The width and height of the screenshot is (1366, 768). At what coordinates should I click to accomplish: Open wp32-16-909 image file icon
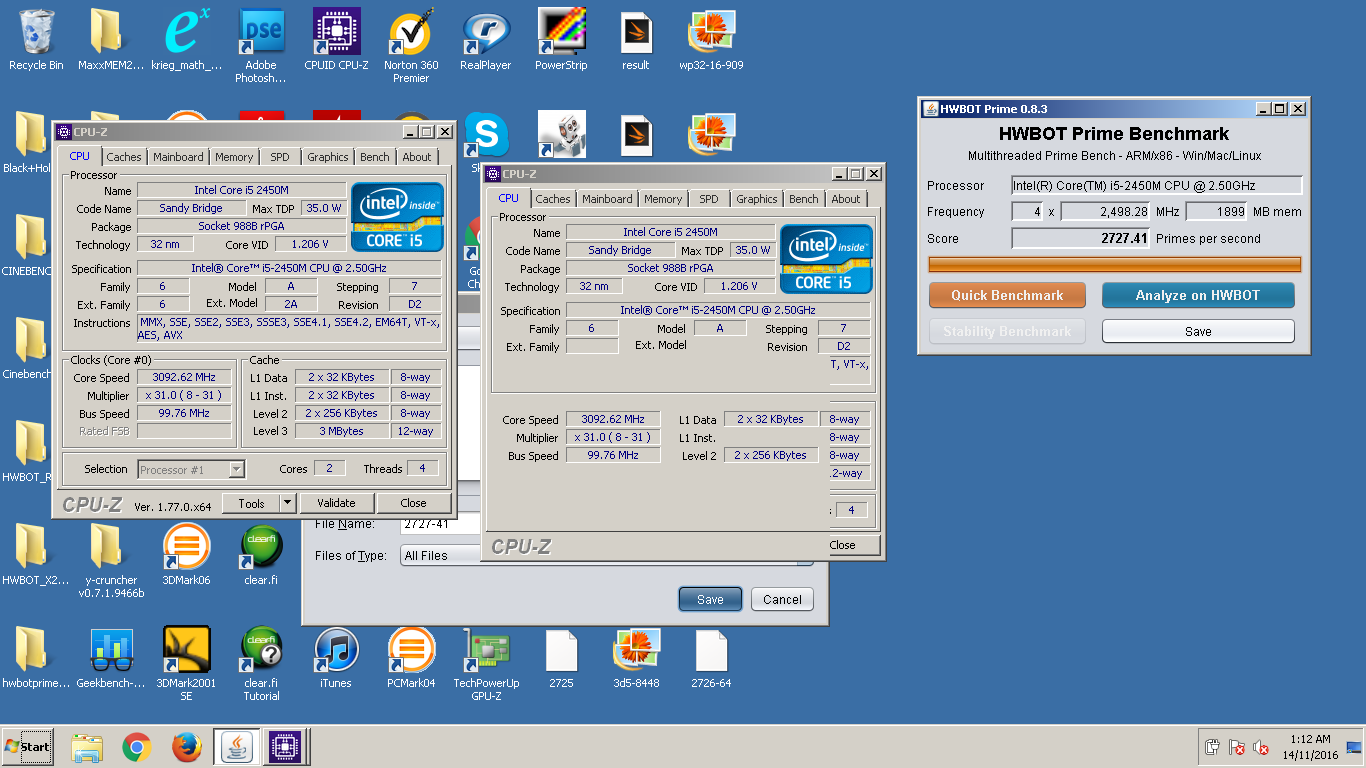(711, 40)
